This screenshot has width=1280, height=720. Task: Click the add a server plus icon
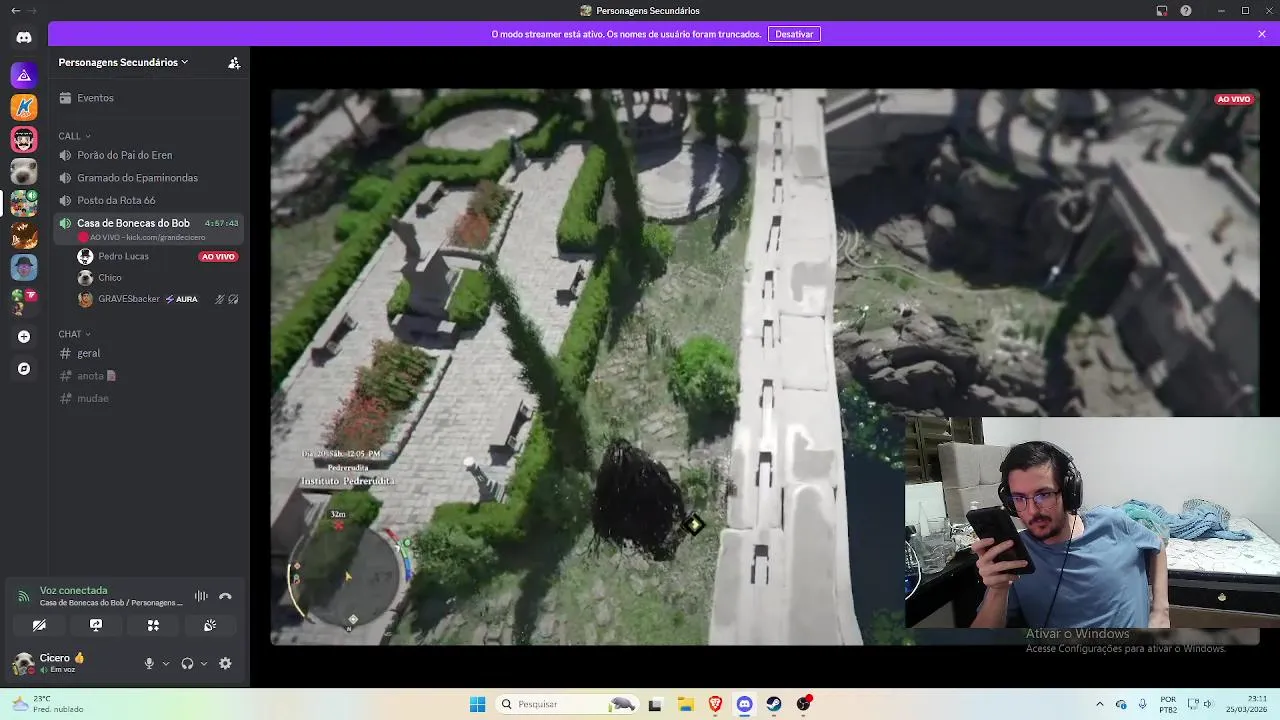pos(24,337)
